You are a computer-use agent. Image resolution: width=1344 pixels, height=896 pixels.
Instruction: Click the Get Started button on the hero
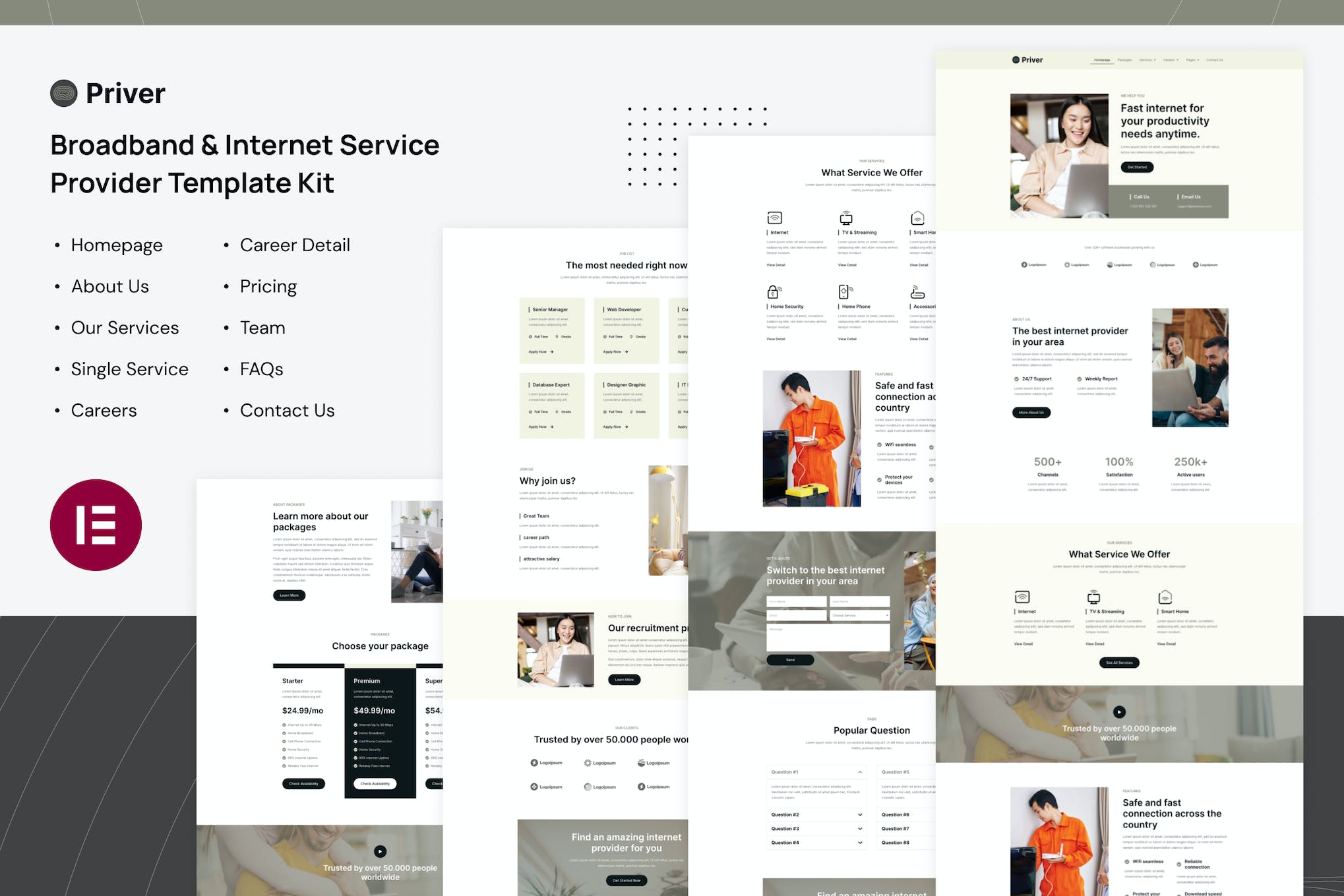(x=1137, y=167)
